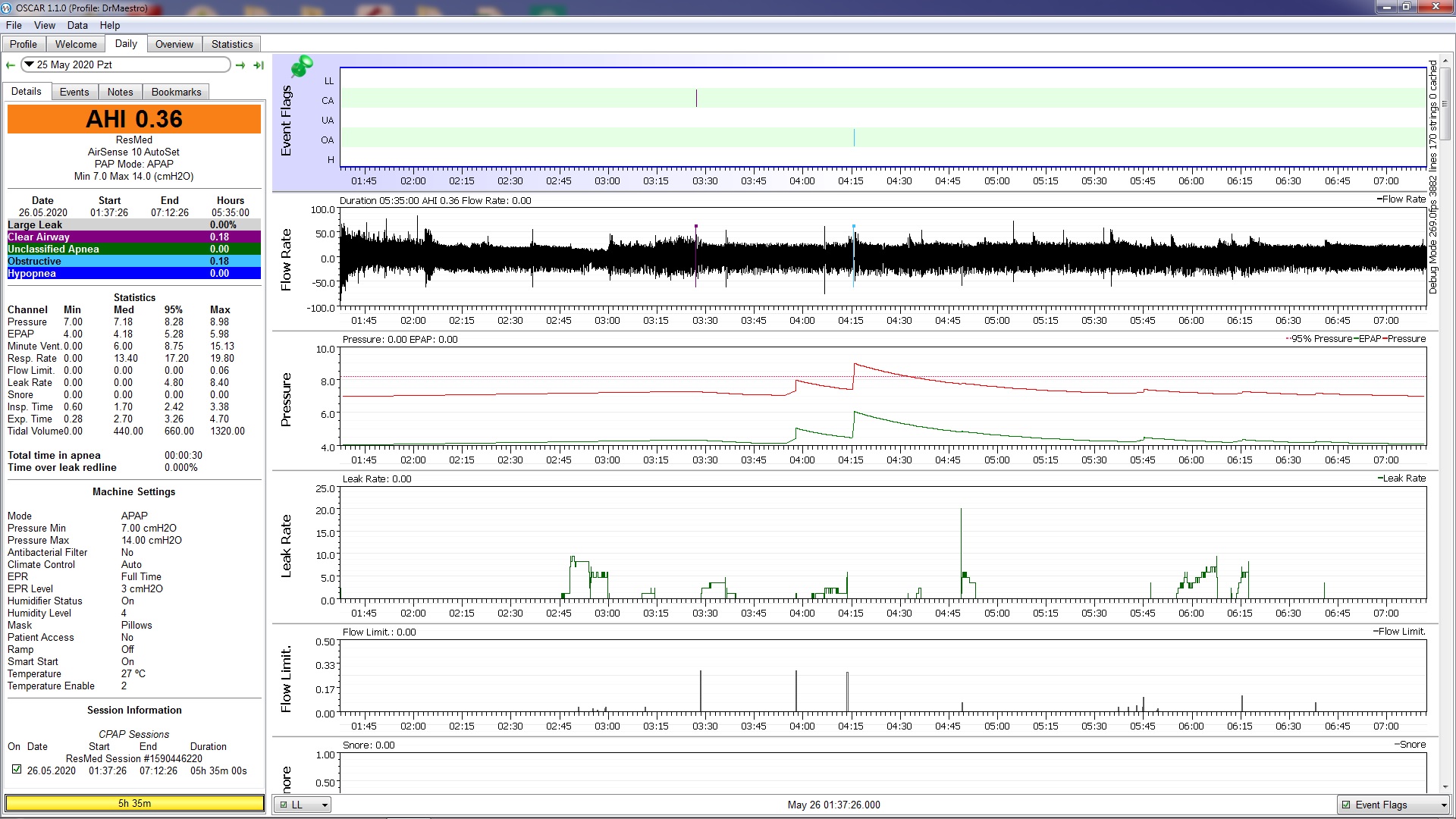The image size is (1456, 819).
Task: Click the Pressure graph title
Action: pyautogui.click(x=286, y=399)
